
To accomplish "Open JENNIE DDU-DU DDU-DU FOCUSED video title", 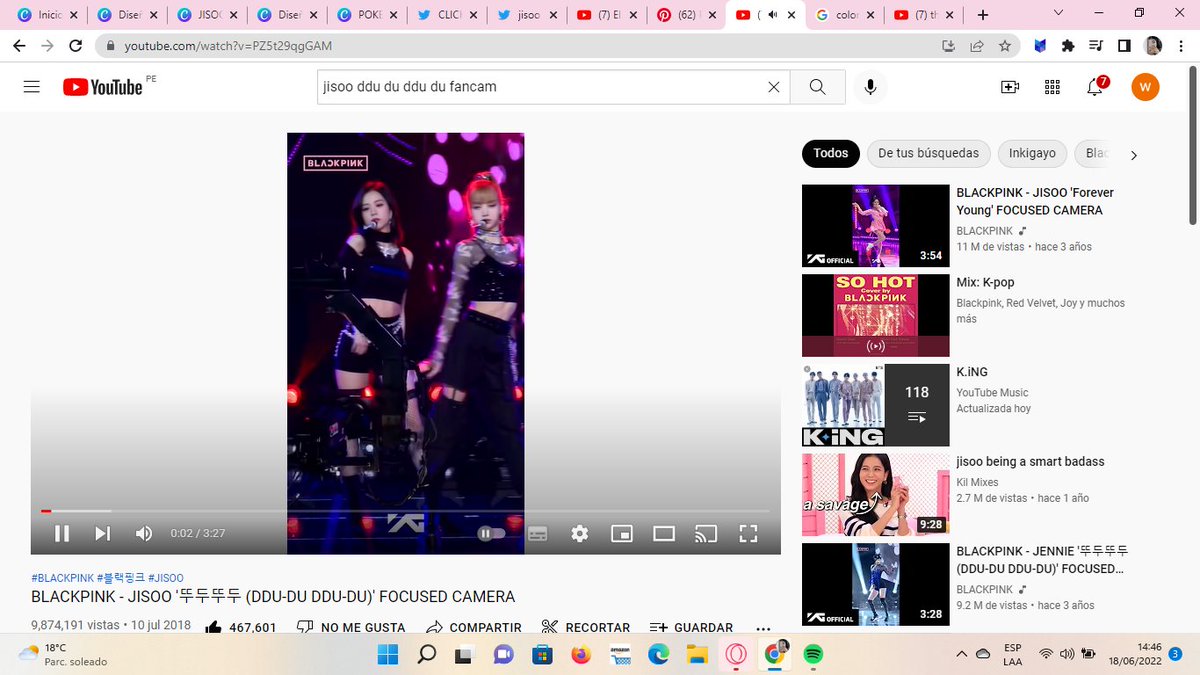I will point(1042,560).
